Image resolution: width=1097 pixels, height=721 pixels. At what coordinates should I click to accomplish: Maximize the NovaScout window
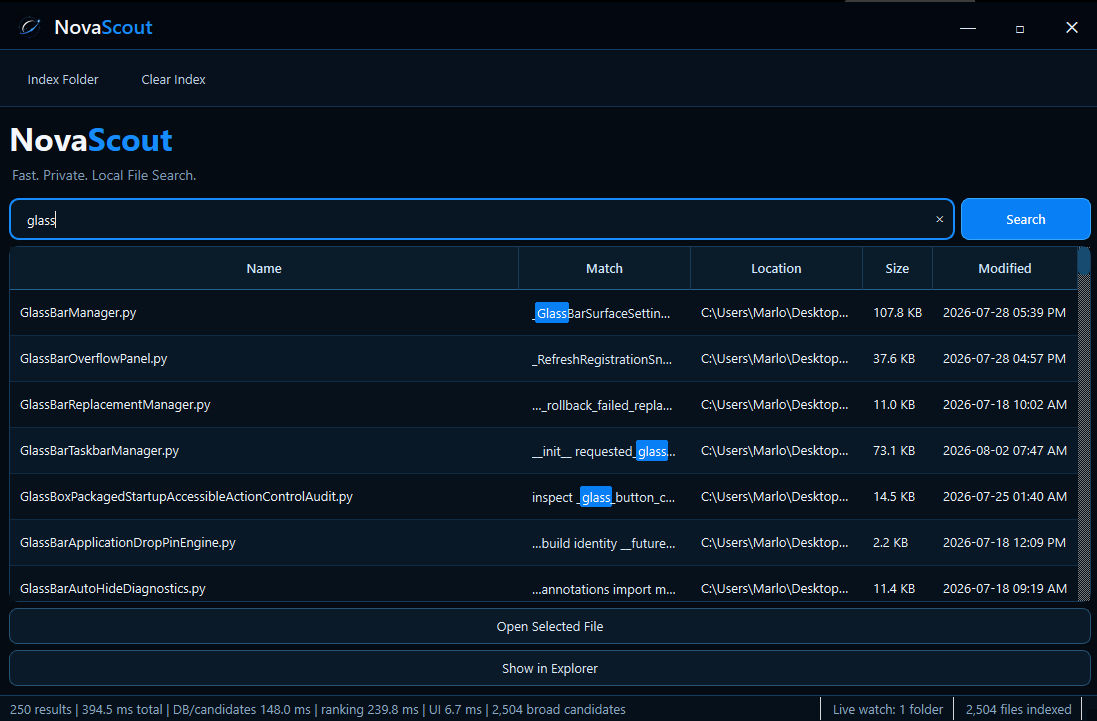coord(1019,29)
